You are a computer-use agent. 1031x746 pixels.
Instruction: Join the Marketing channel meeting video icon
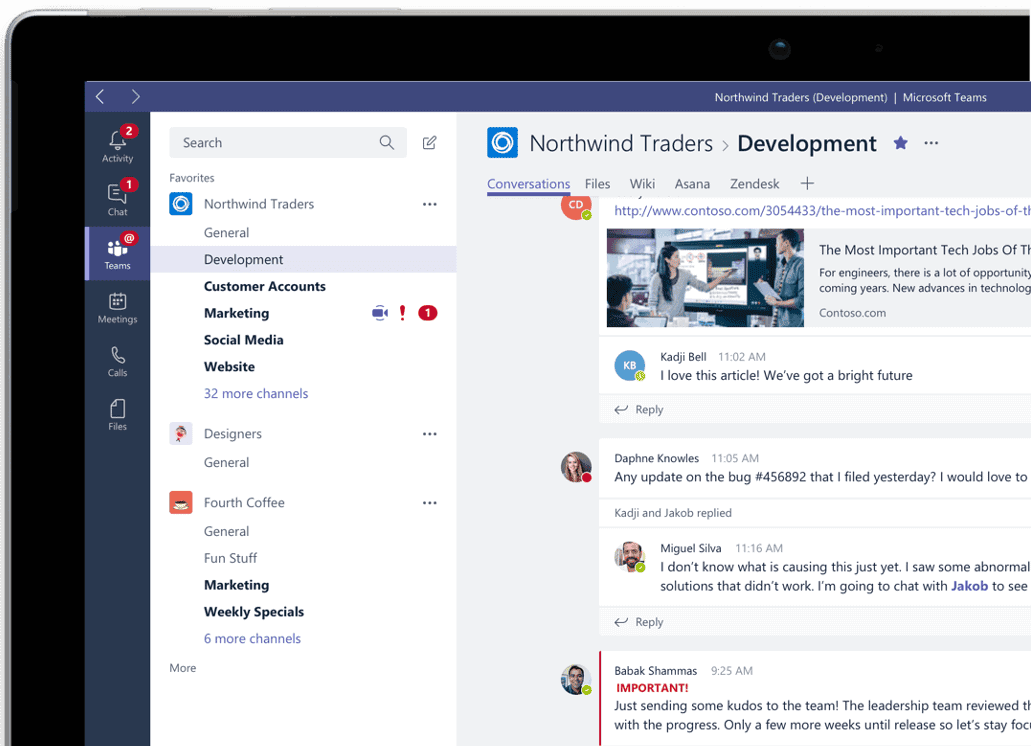coord(380,313)
